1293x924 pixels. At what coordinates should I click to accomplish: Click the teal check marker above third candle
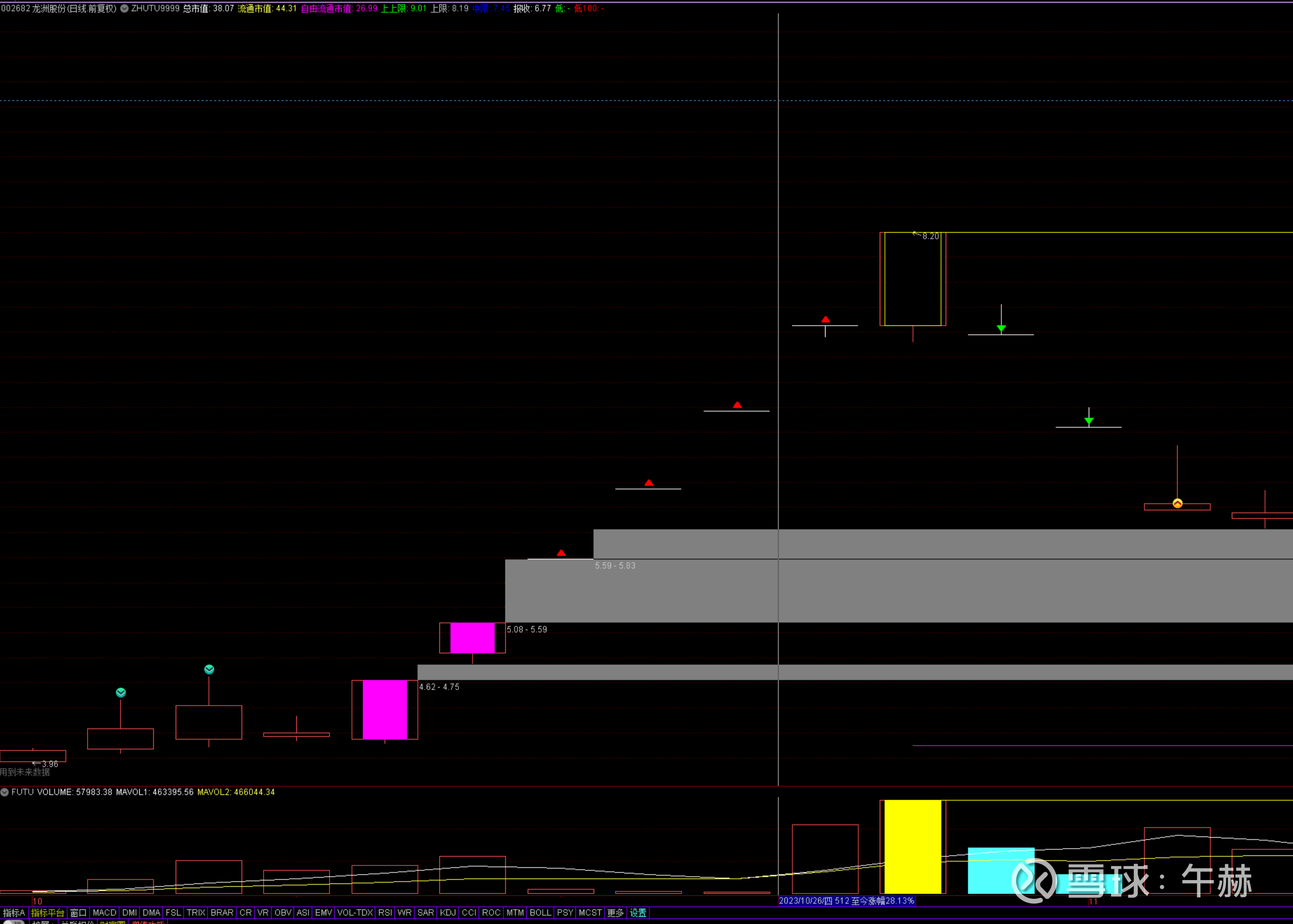(209, 669)
